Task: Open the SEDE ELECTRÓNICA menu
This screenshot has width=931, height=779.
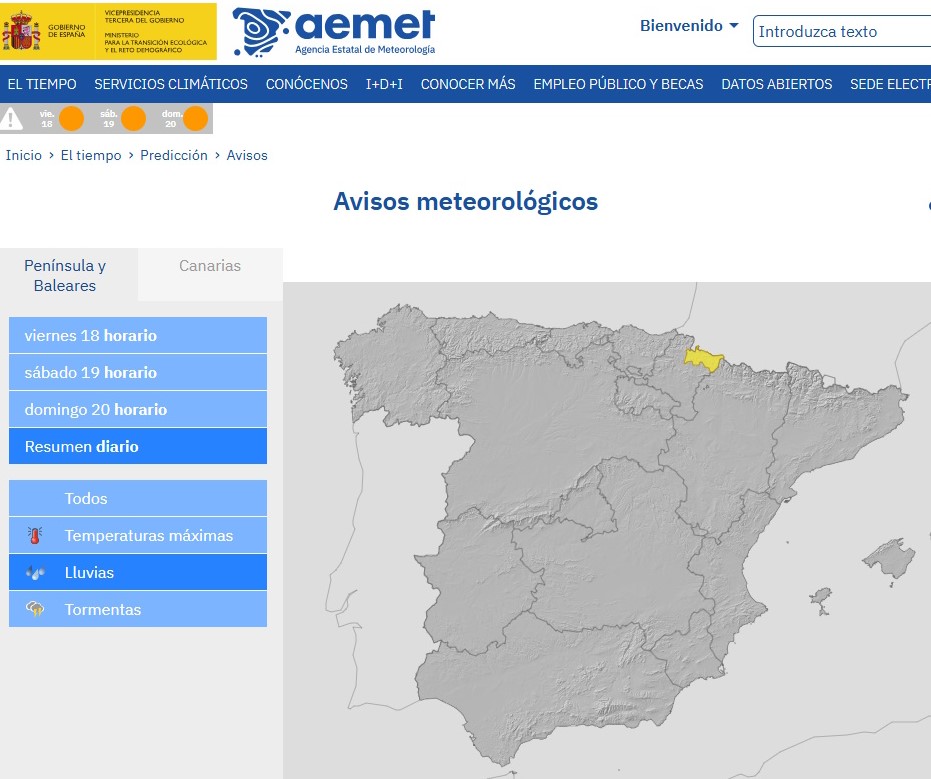Action: [x=890, y=84]
